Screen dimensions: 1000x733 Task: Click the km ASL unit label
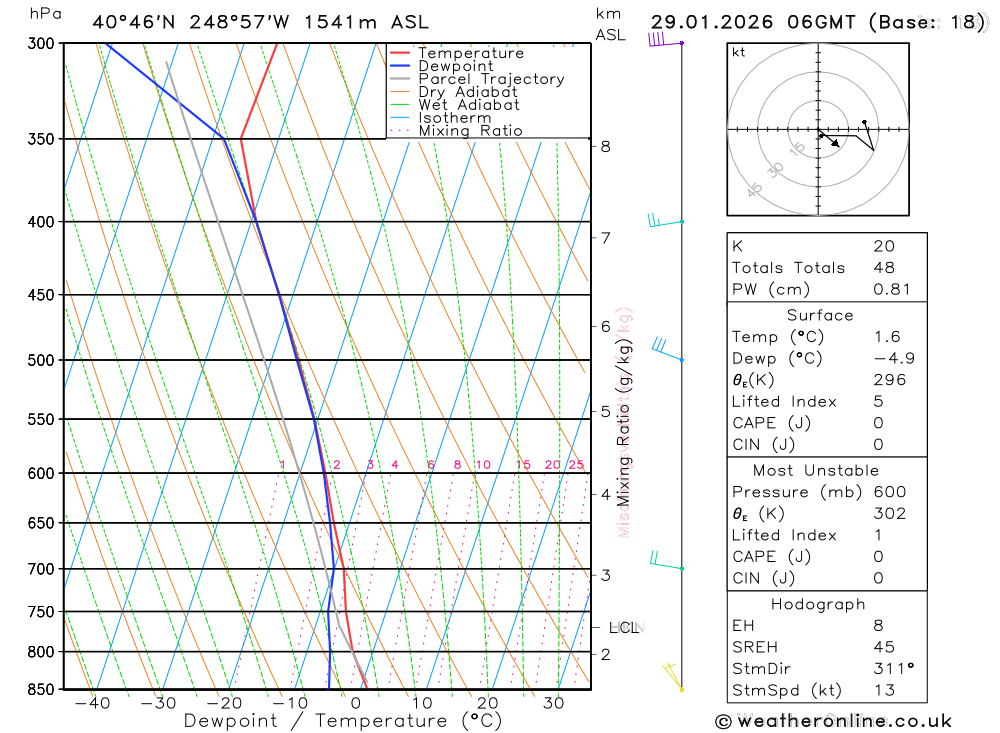(610, 24)
